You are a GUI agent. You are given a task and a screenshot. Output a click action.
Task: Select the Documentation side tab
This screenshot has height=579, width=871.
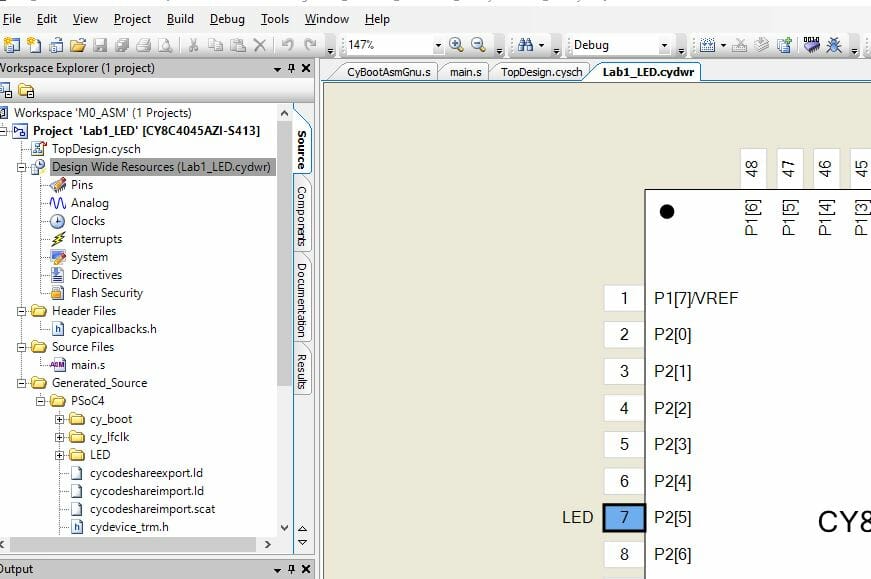(x=302, y=300)
